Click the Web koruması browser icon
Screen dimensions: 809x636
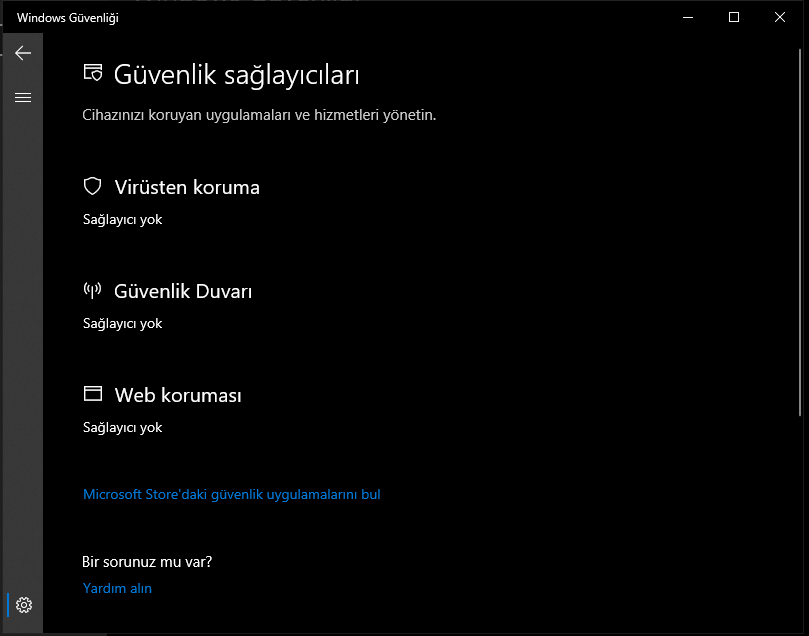pos(93,394)
